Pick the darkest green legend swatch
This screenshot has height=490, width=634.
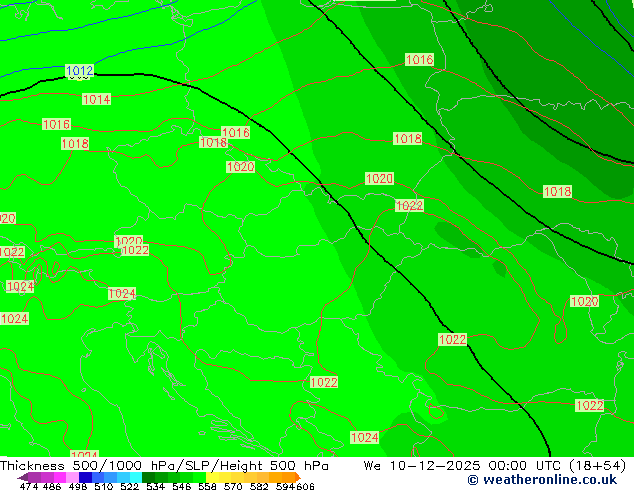coord(148,477)
